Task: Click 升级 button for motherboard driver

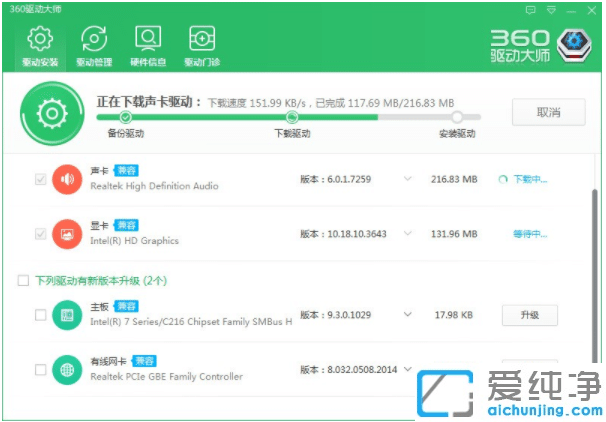Action: pos(529,315)
